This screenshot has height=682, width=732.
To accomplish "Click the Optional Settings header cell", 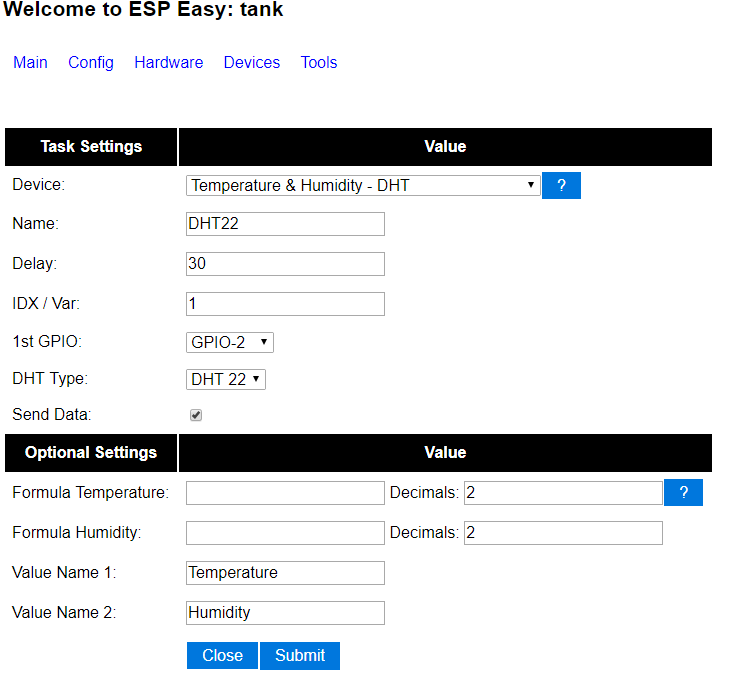I will [x=91, y=452].
